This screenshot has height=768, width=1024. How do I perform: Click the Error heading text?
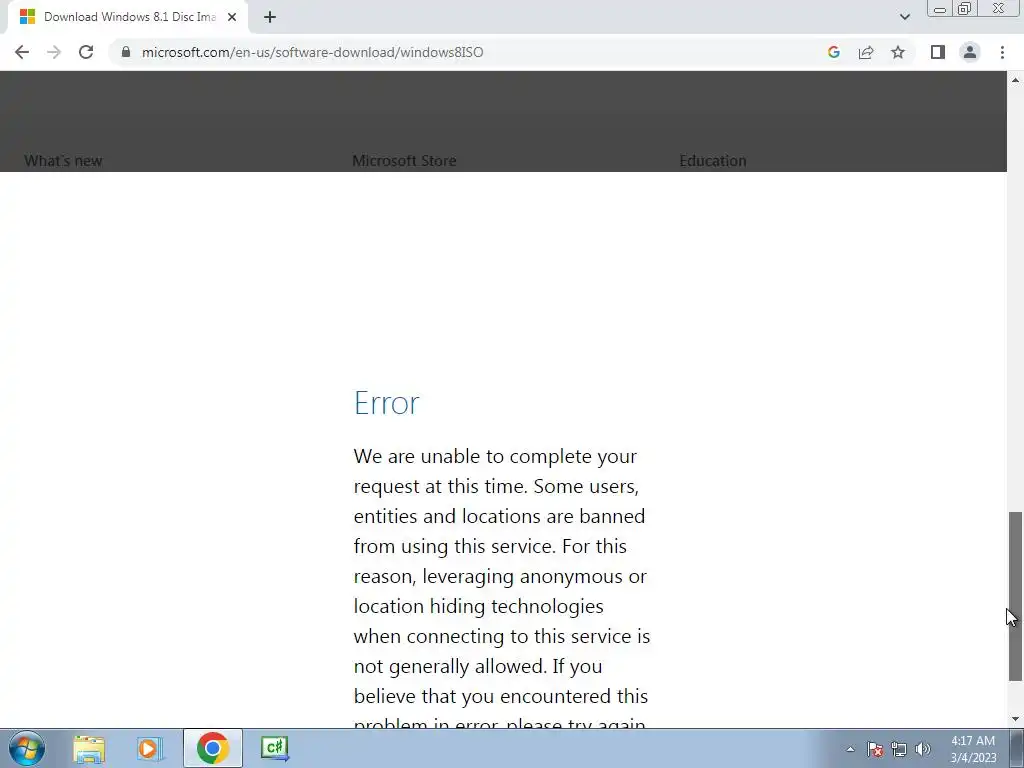click(x=387, y=403)
